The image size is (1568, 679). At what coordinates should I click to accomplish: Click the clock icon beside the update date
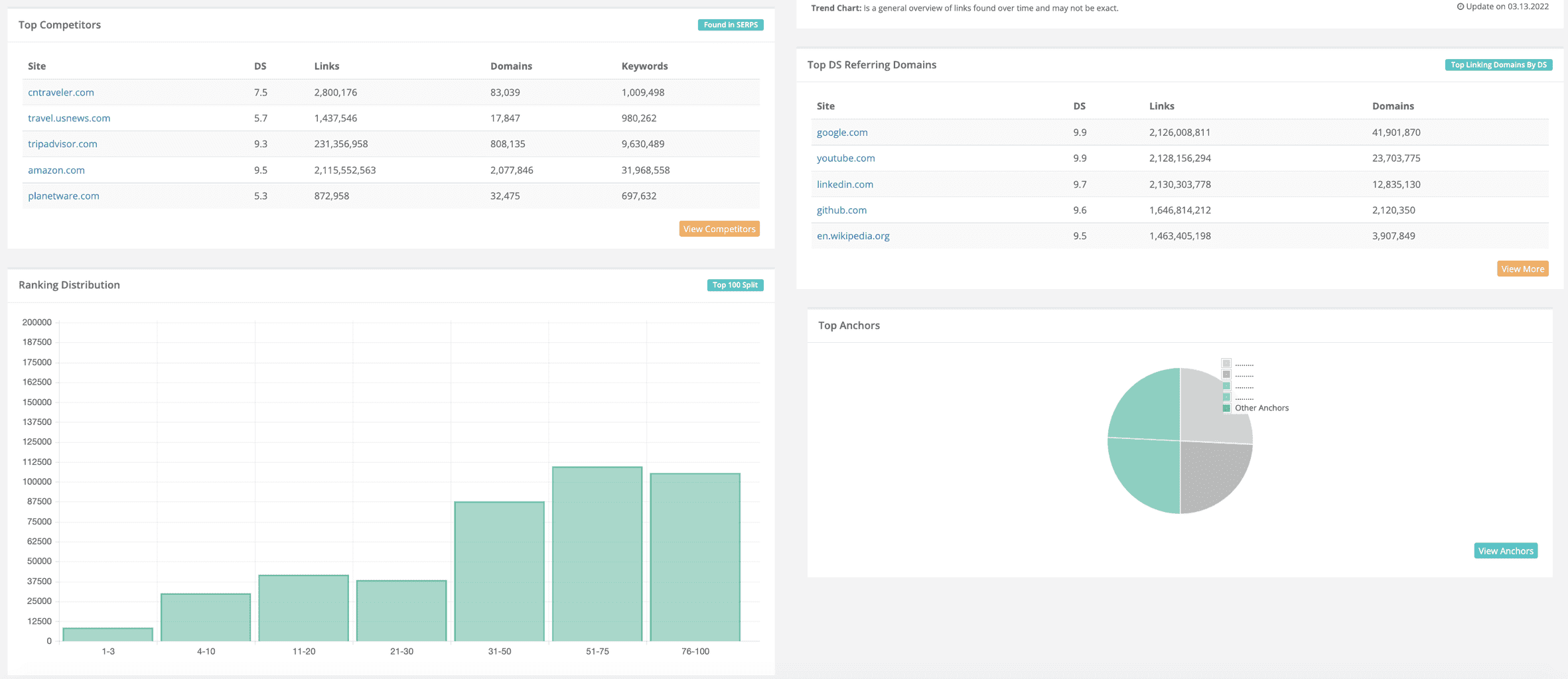click(x=1461, y=7)
